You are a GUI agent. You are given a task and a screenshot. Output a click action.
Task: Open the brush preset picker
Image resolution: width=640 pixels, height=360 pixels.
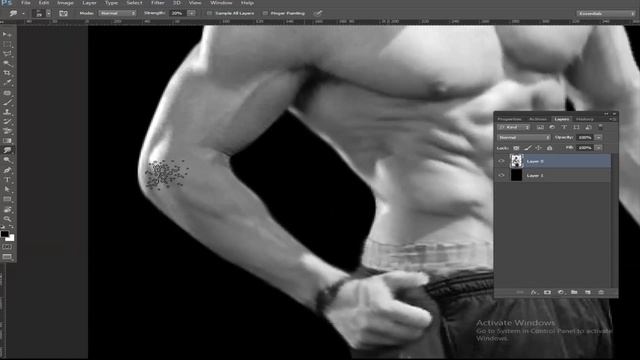point(49,13)
